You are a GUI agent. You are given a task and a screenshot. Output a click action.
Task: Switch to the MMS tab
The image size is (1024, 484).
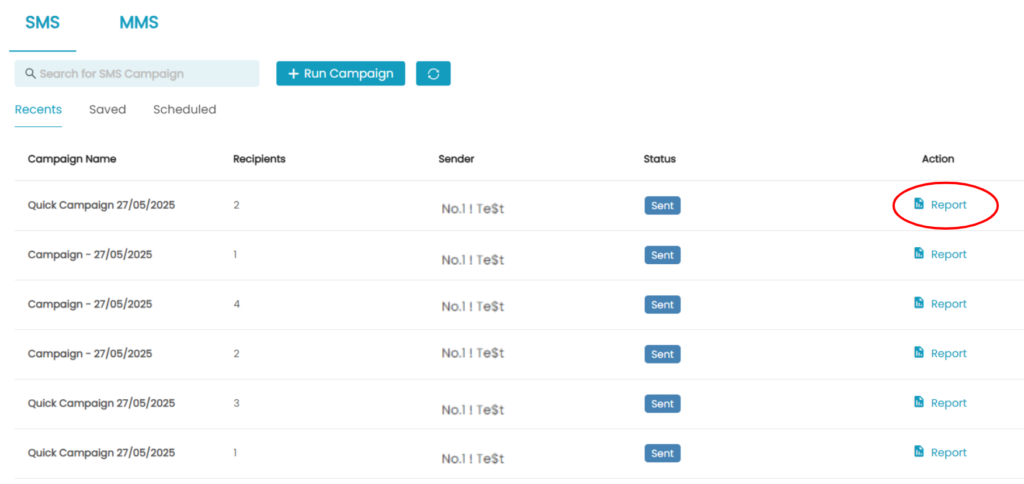coord(139,23)
